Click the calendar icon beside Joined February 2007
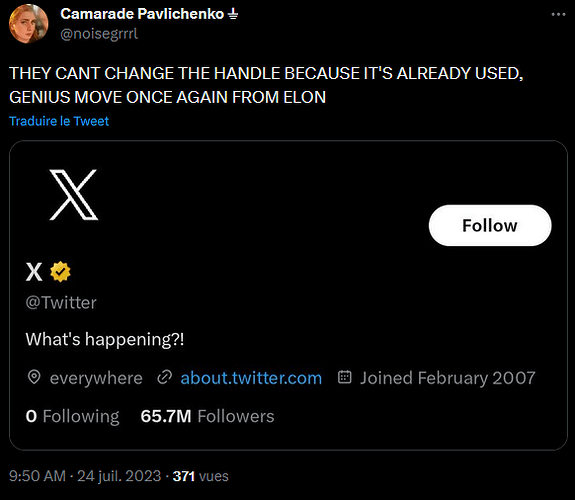575x500 pixels. coord(344,377)
